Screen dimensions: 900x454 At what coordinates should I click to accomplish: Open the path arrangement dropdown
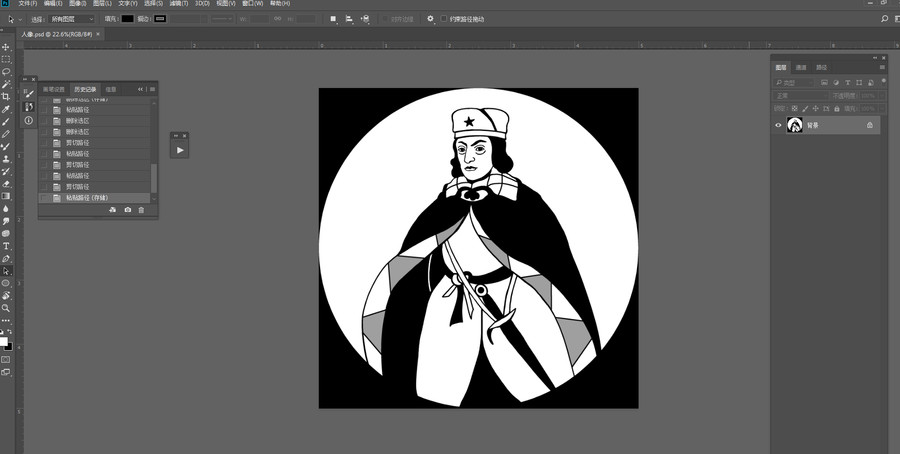[364, 19]
